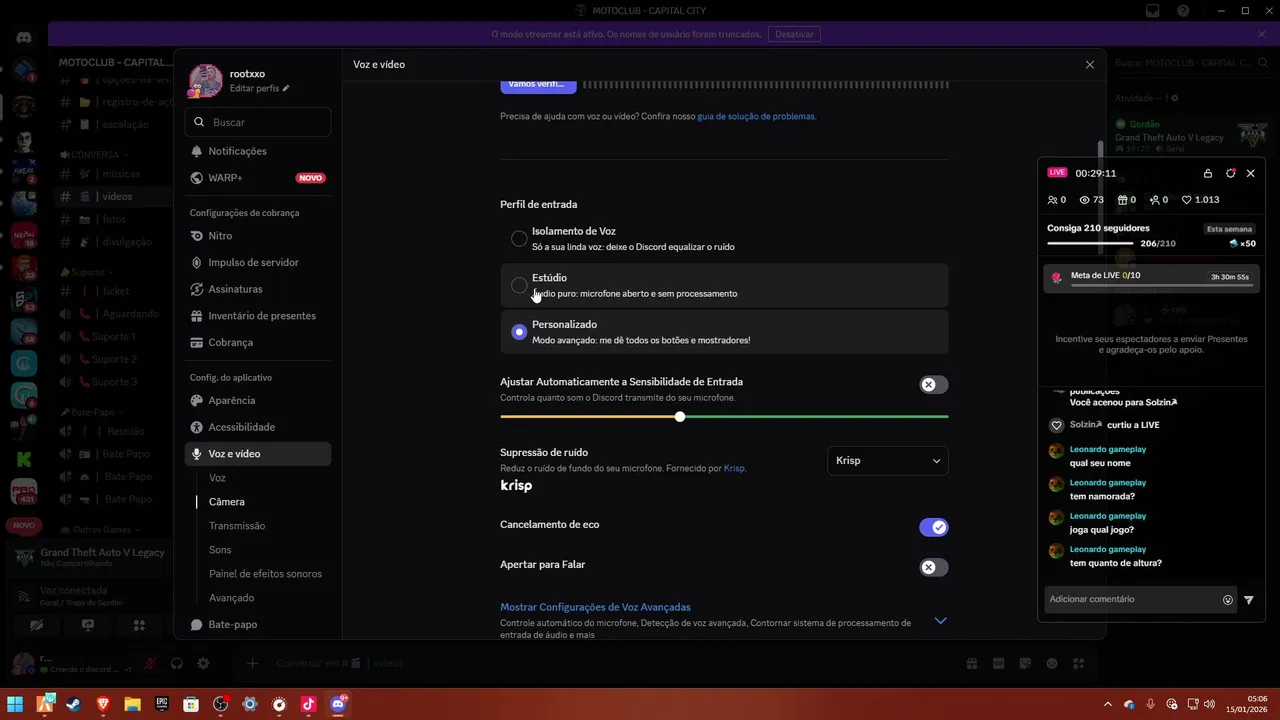Dismiss the streamer mode banner
This screenshot has width=1280, height=720.
click(1262, 34)
